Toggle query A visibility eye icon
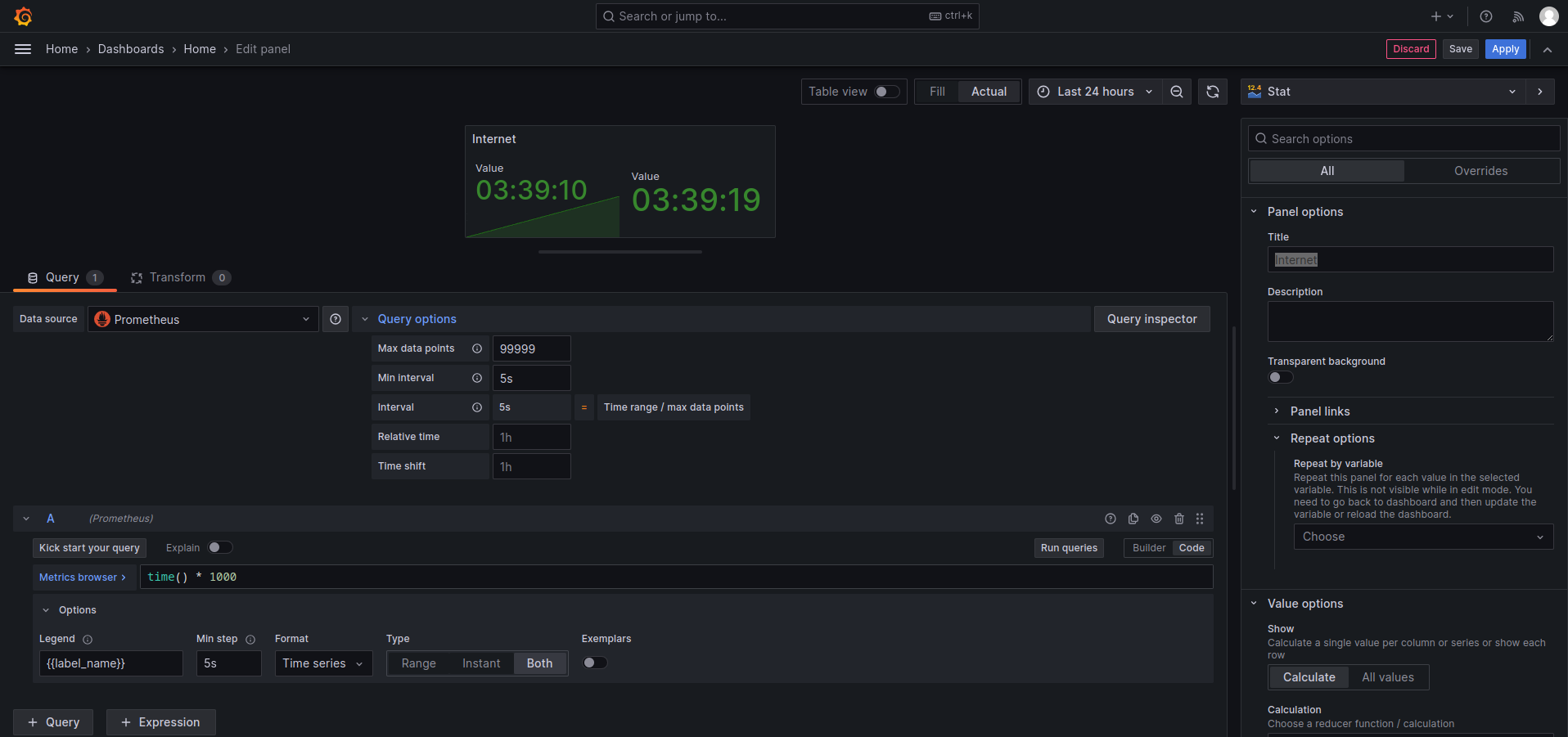This screenshot has width=1568, height=737. click(1156, 519)
